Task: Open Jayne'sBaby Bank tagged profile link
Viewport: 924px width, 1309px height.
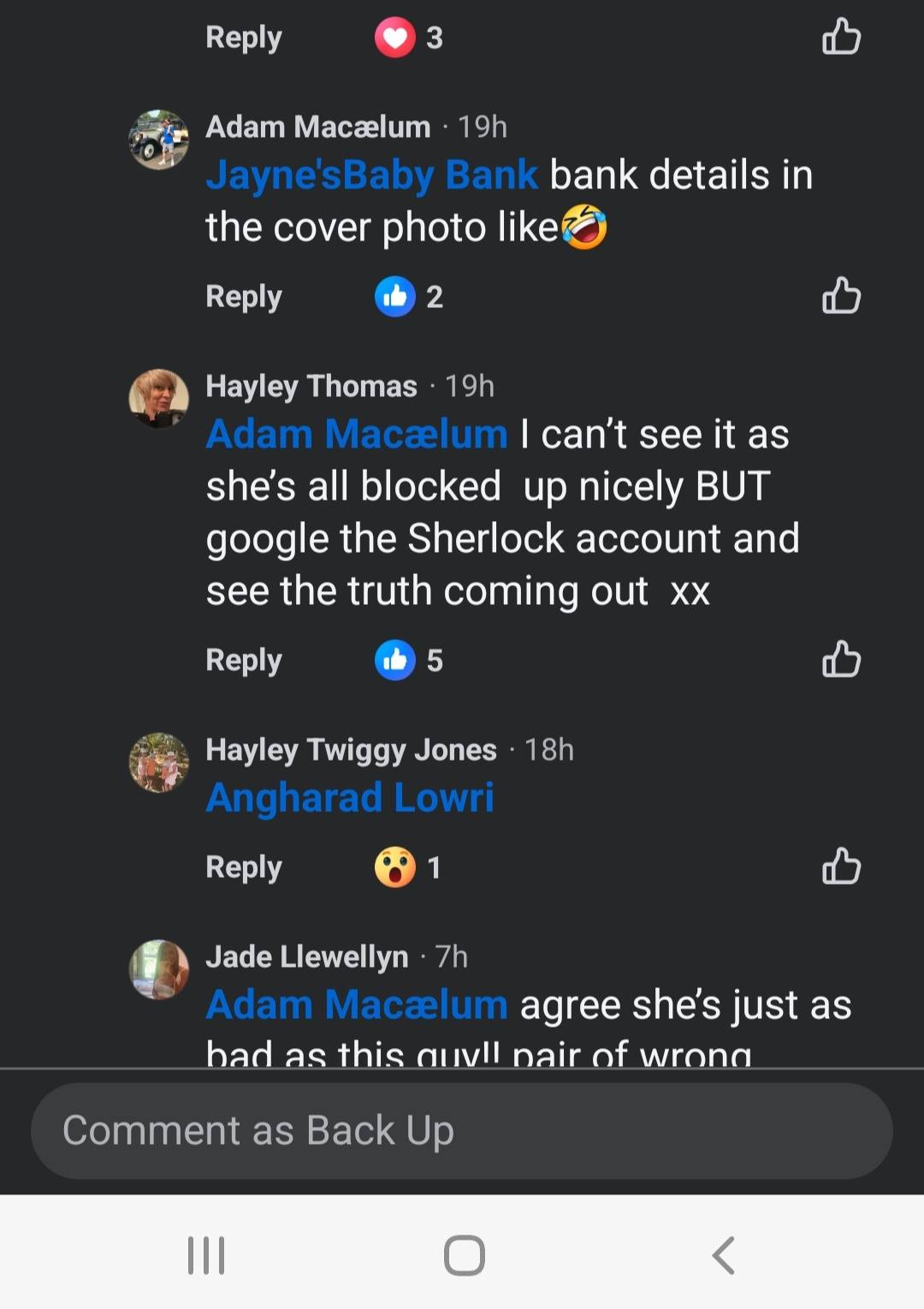Action: [372, 175]
